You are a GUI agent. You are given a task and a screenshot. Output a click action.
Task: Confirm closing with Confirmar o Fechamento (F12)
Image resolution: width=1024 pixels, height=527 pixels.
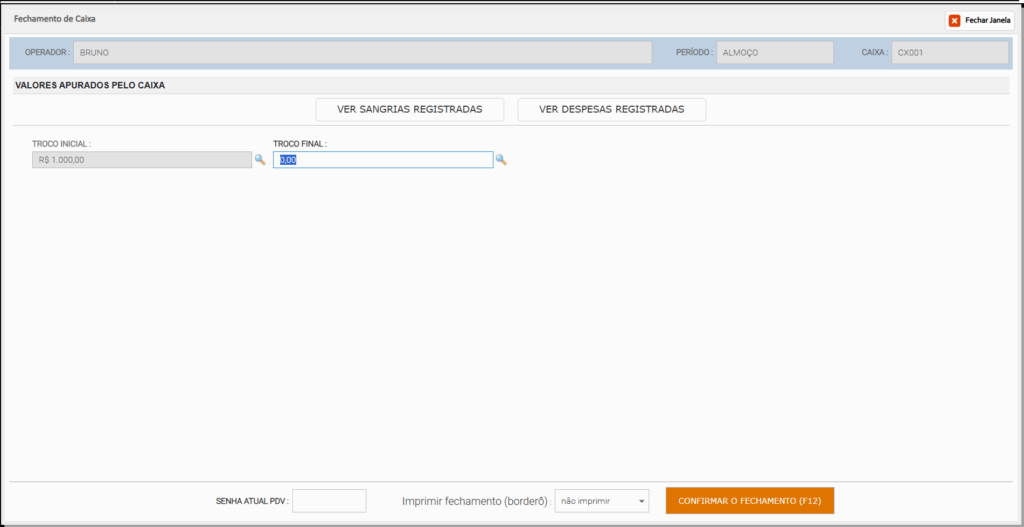750,501
